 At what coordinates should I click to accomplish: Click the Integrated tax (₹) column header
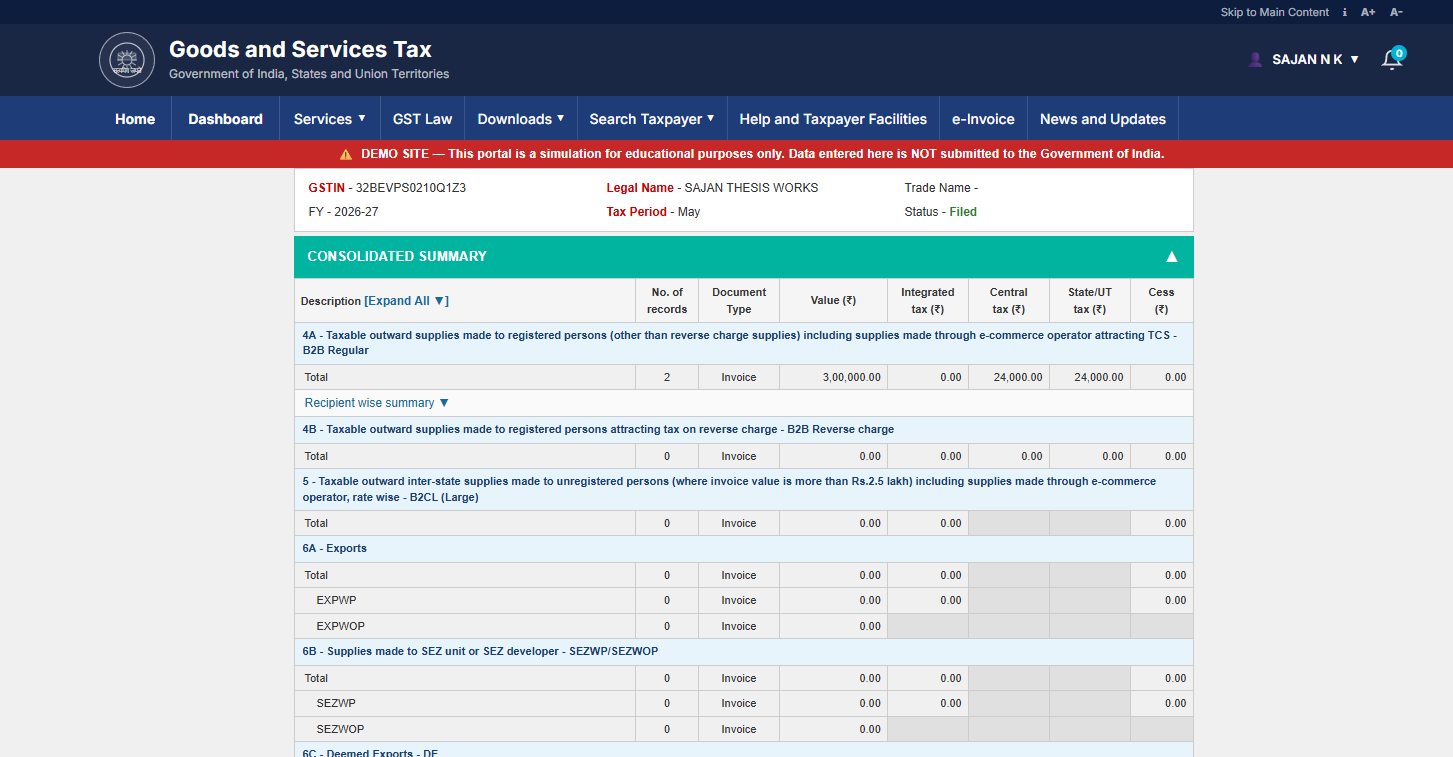927,301
